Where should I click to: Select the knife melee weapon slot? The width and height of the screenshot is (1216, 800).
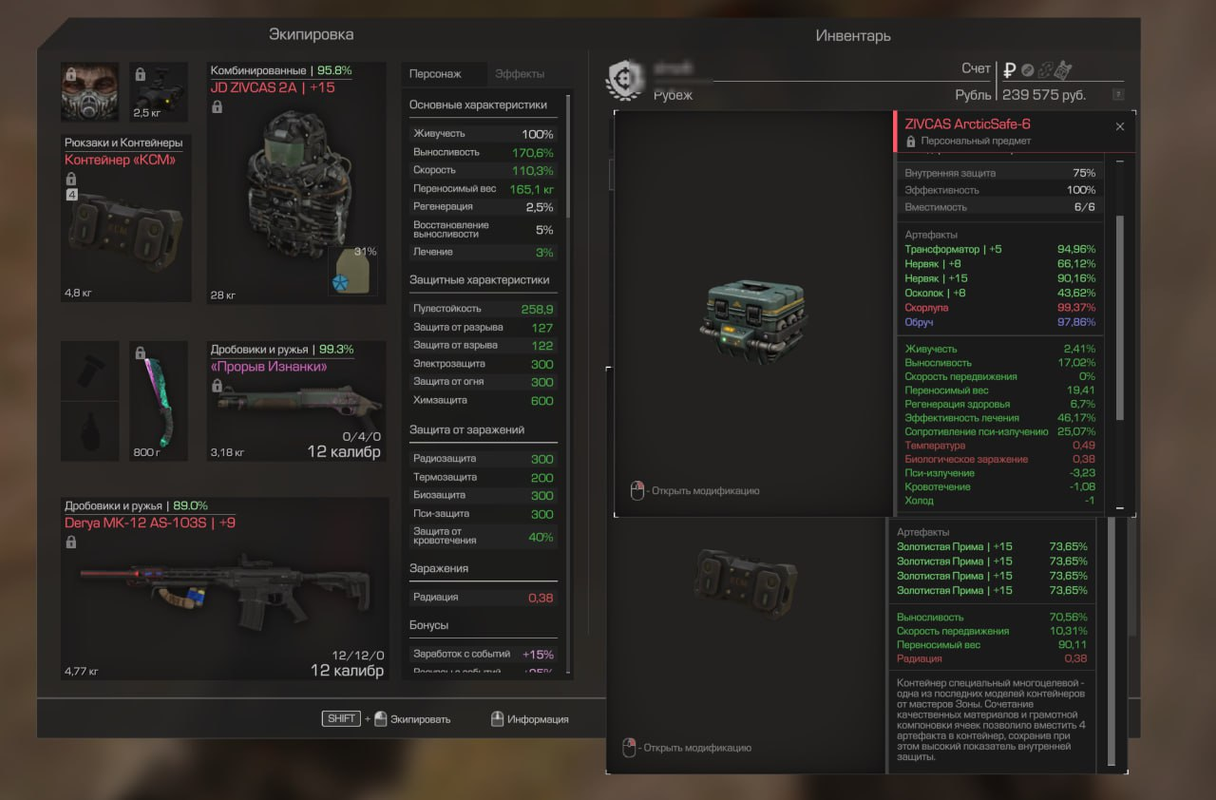(x=159, y=401)
